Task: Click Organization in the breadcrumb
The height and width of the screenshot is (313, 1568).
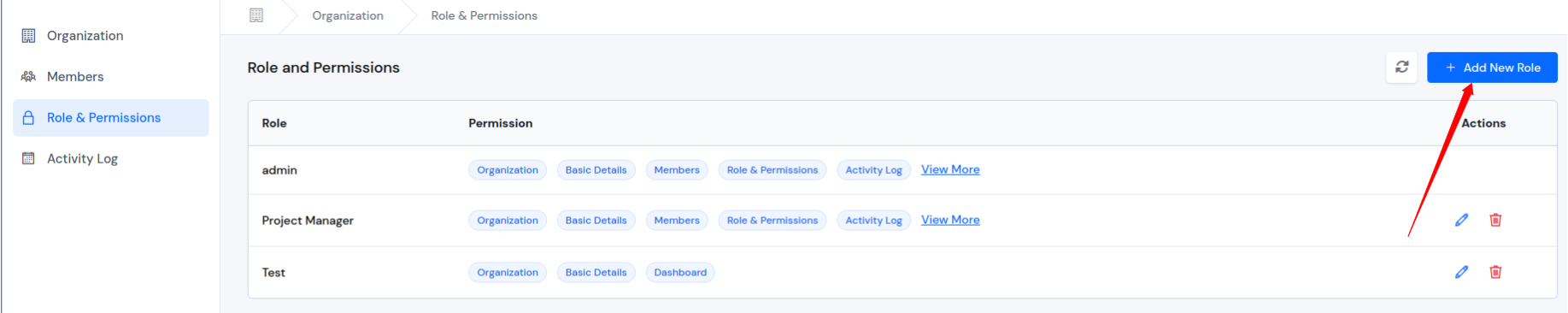Action: pos(348,15)
